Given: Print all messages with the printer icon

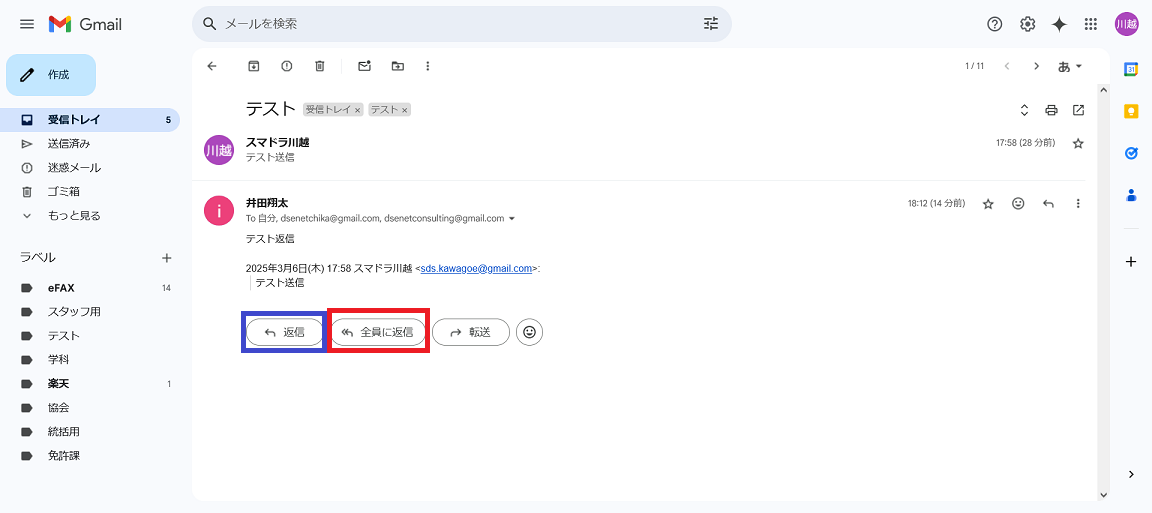Looking at the screenshot, I should pyautogui.click(x=1051, y=110).
